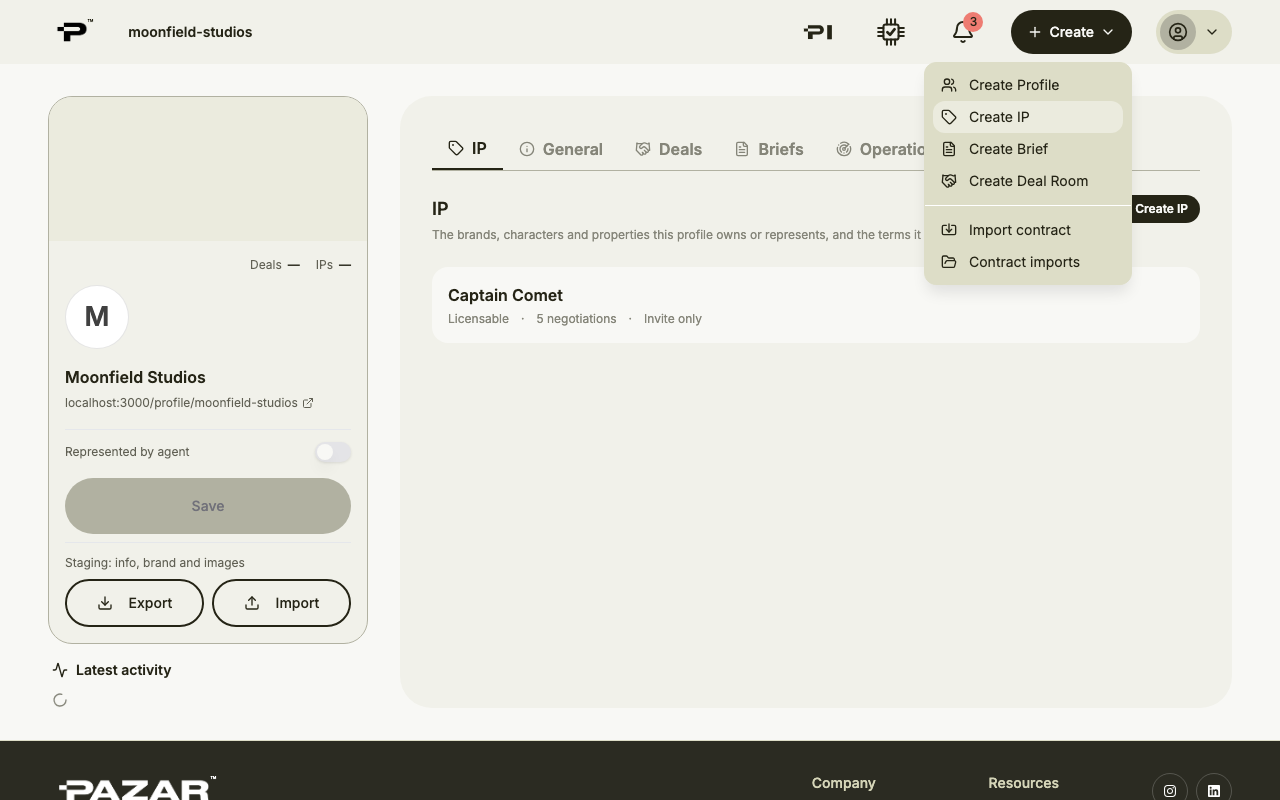Click the LinkedIn icon in footer
The image size is (1280, 800).
(x=1214, y=790)
